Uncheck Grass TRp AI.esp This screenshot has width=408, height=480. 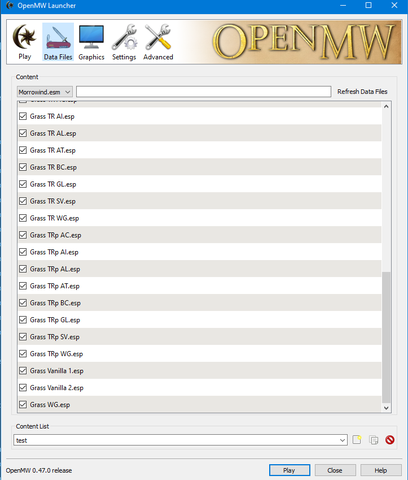23,252
